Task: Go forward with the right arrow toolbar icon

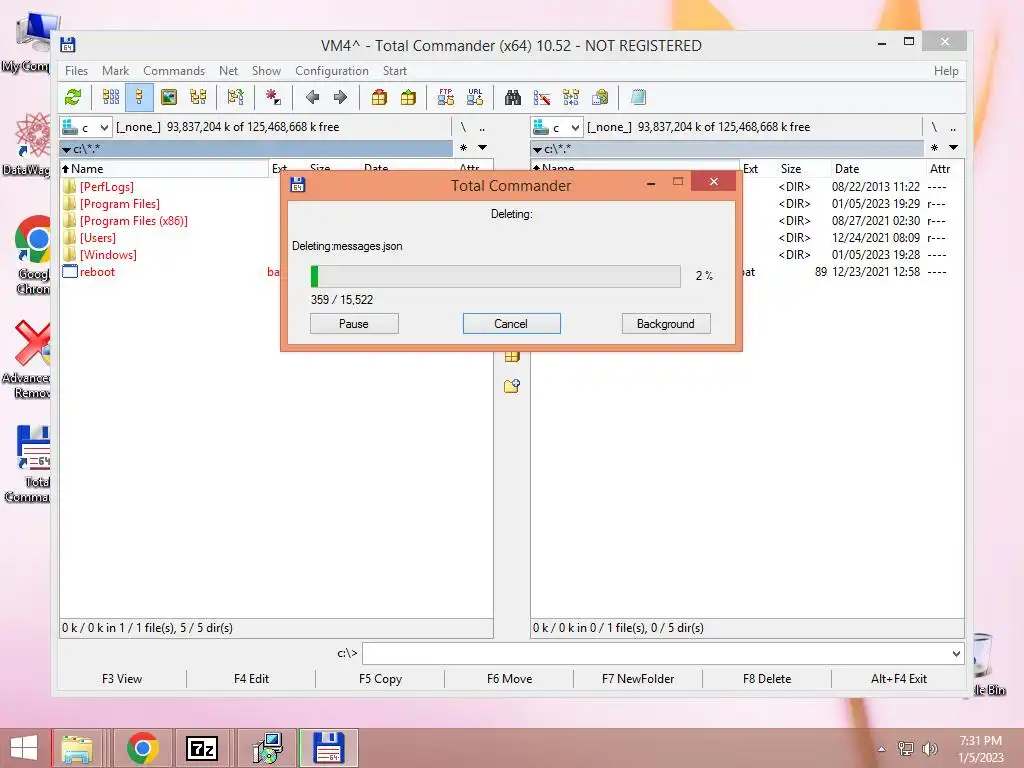Action: [340, 98]
